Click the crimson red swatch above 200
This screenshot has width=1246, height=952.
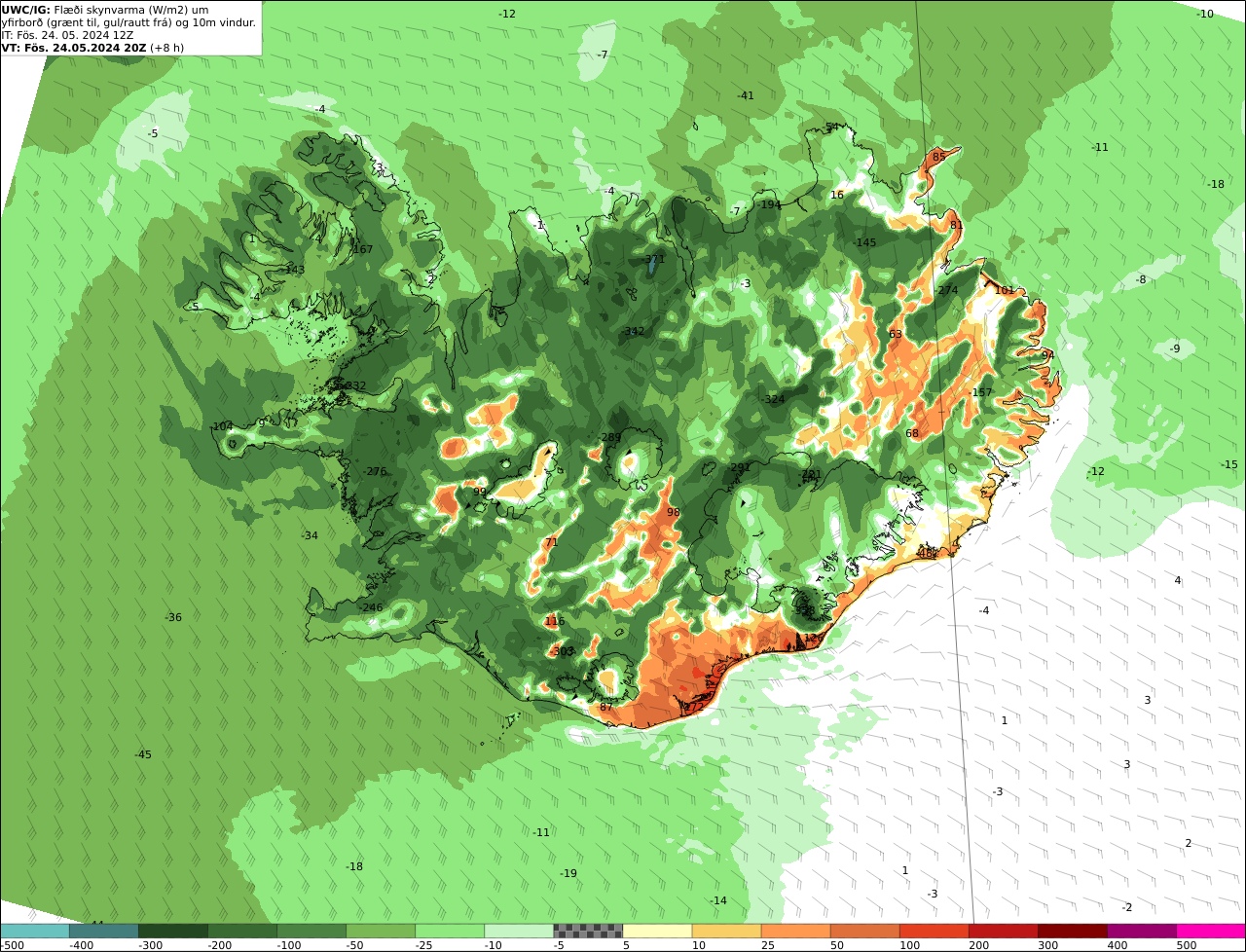[x=1003, y=931]
